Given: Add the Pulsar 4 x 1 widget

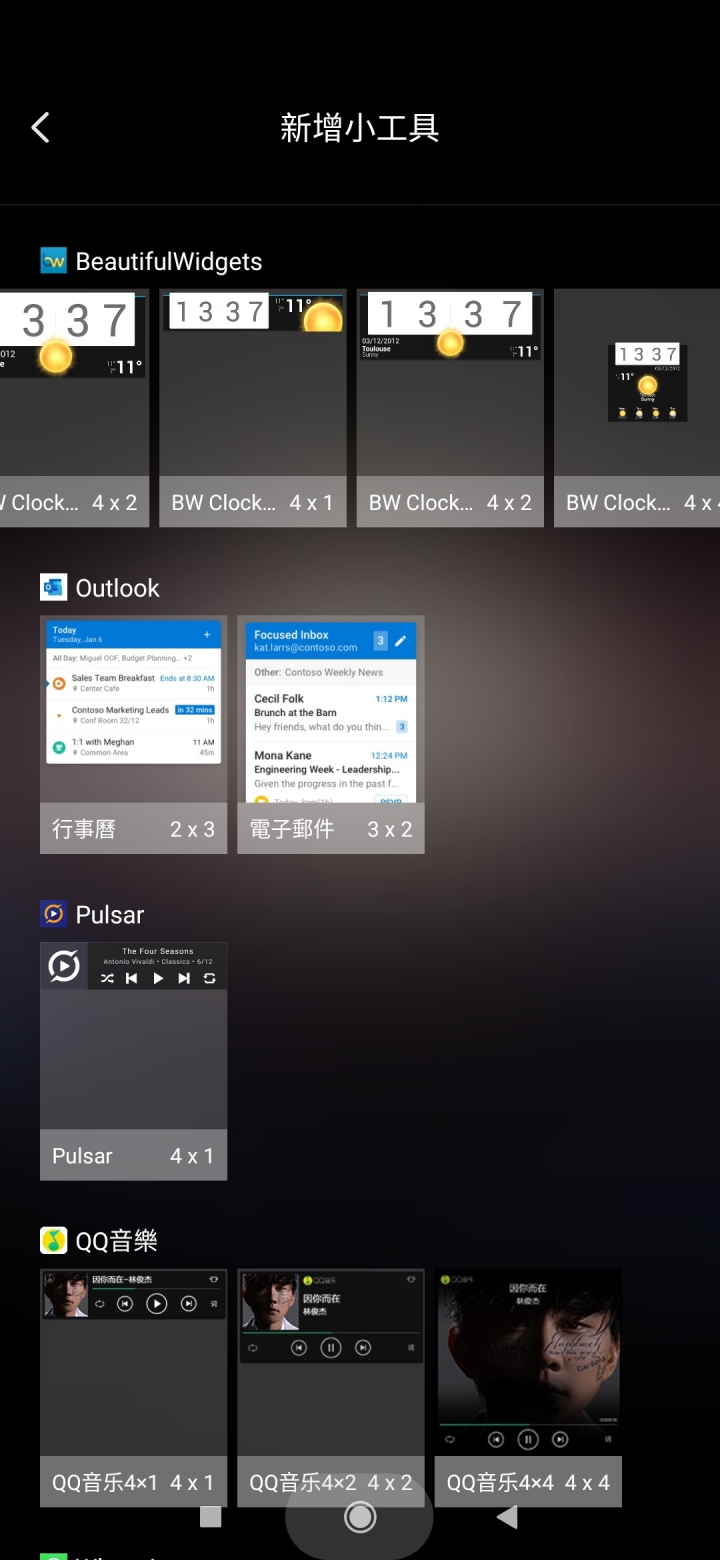Looking at the screenshot, I should (133, 1061).
